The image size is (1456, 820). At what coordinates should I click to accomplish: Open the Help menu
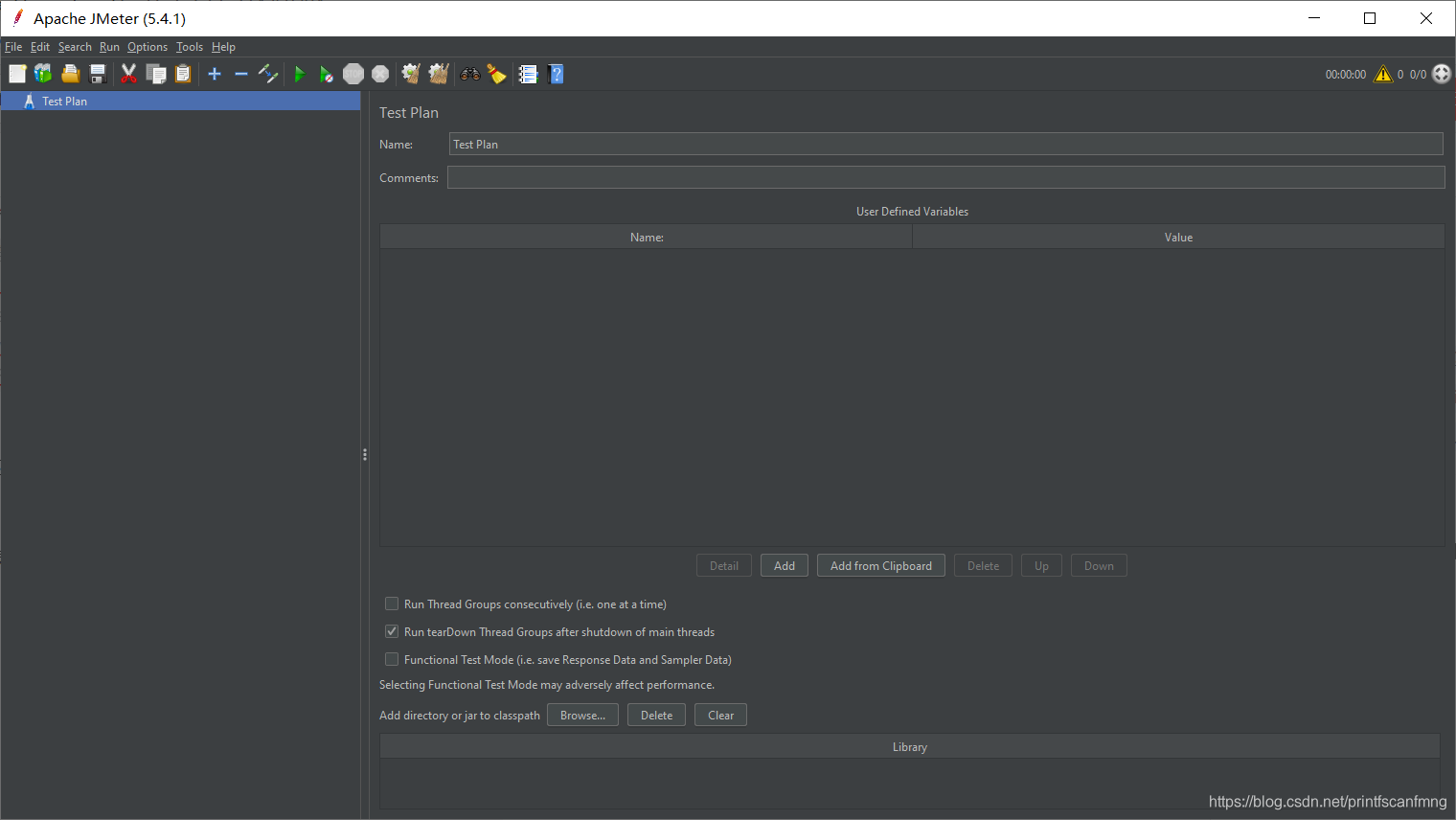(223, 47)
